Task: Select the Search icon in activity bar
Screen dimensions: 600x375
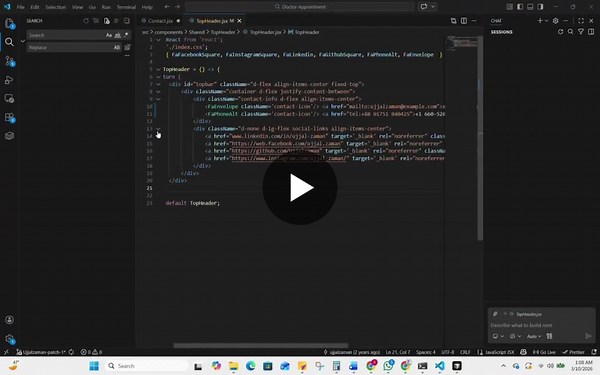Action: click(10, 42)
